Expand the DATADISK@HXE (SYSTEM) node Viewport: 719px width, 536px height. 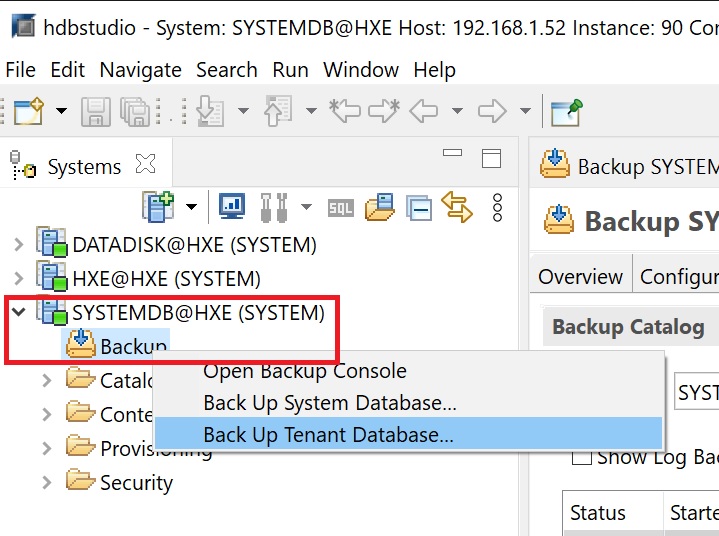(x=18, y=244)
